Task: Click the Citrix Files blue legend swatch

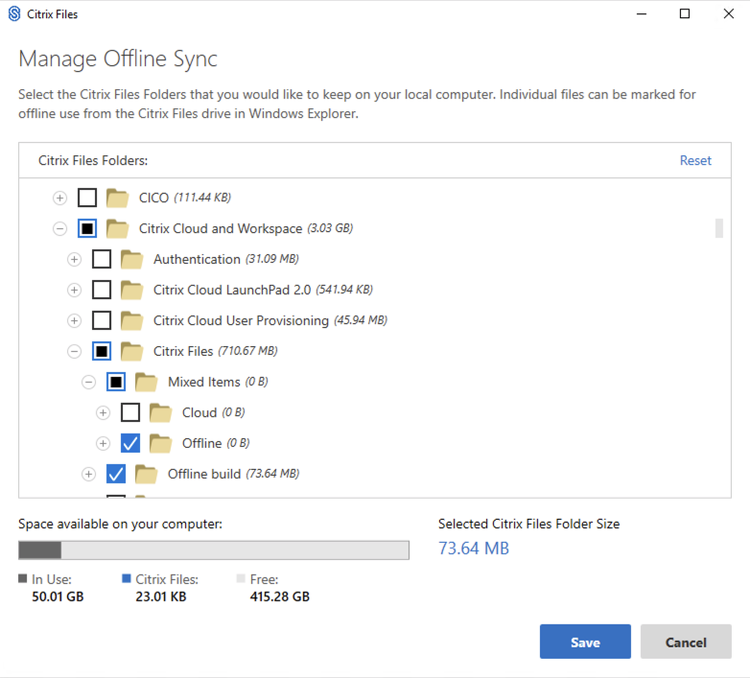Action: point(126,578)
